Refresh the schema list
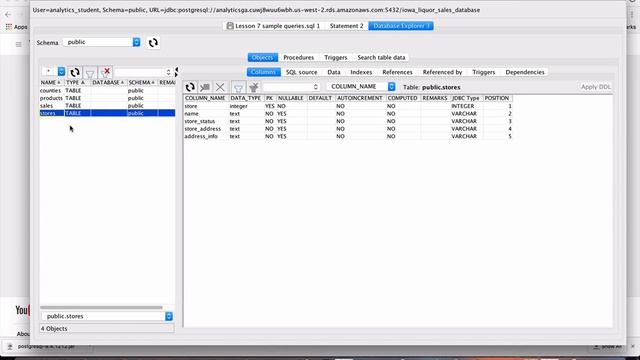Viewport: 640px width, 360px height. pos(153,42)
